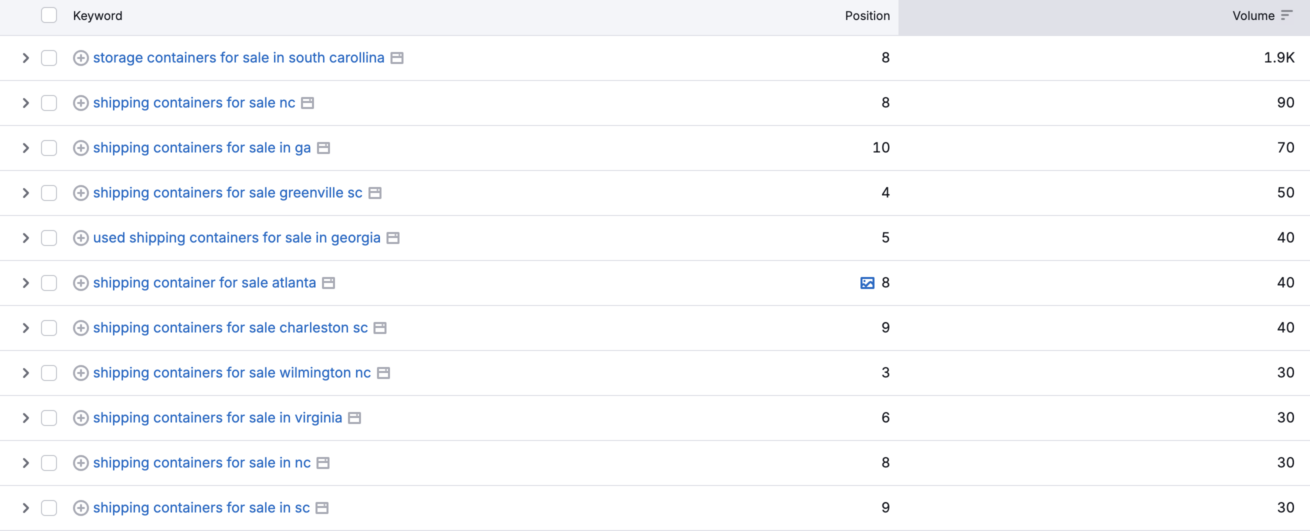1310x531 pixels.
Task: Click position 10 in the ga row
Action: (x=881, y=148)
